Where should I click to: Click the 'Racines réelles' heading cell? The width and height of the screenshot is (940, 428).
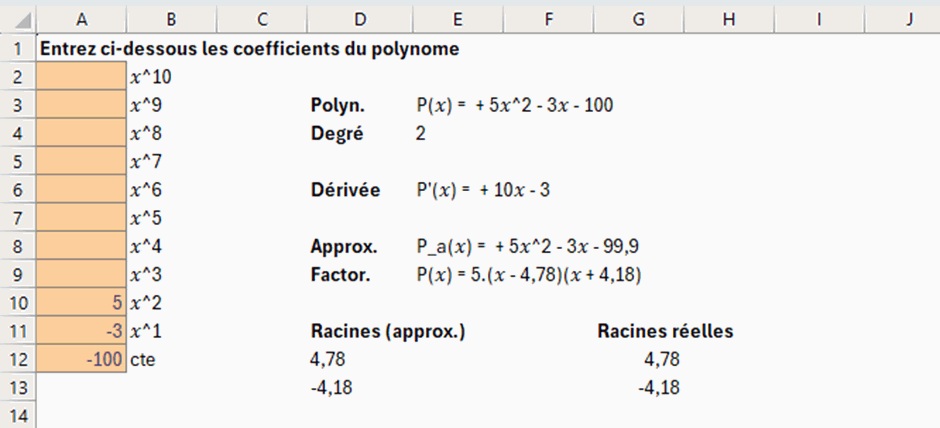665,331
